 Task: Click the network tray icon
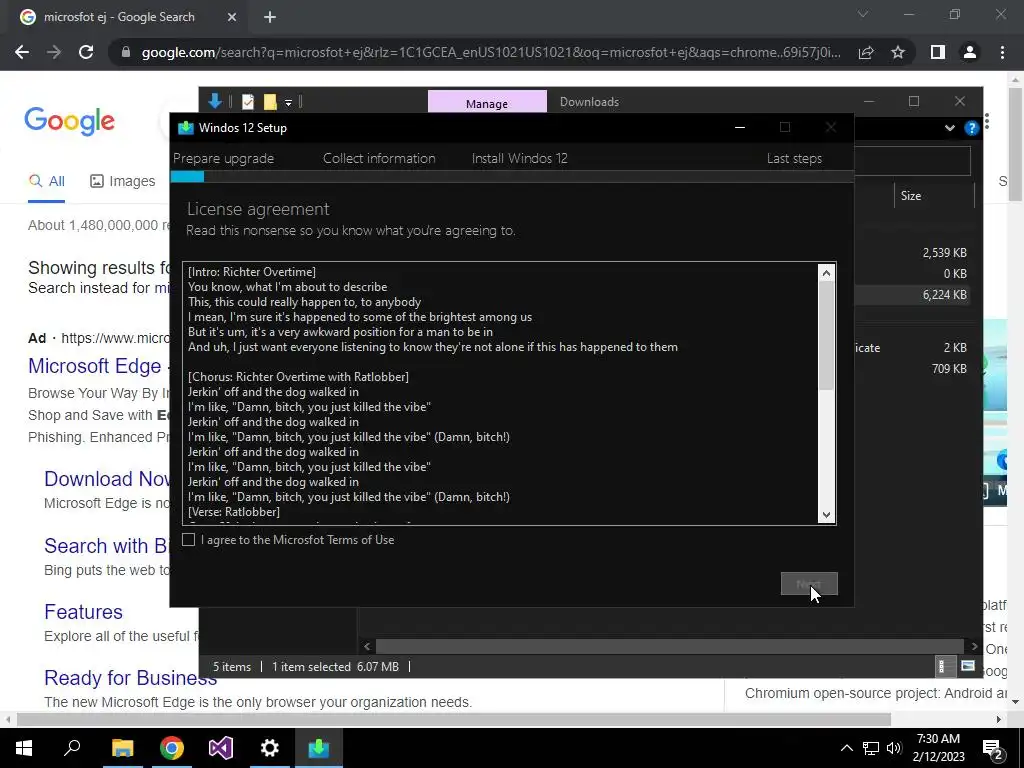[871, 748]
